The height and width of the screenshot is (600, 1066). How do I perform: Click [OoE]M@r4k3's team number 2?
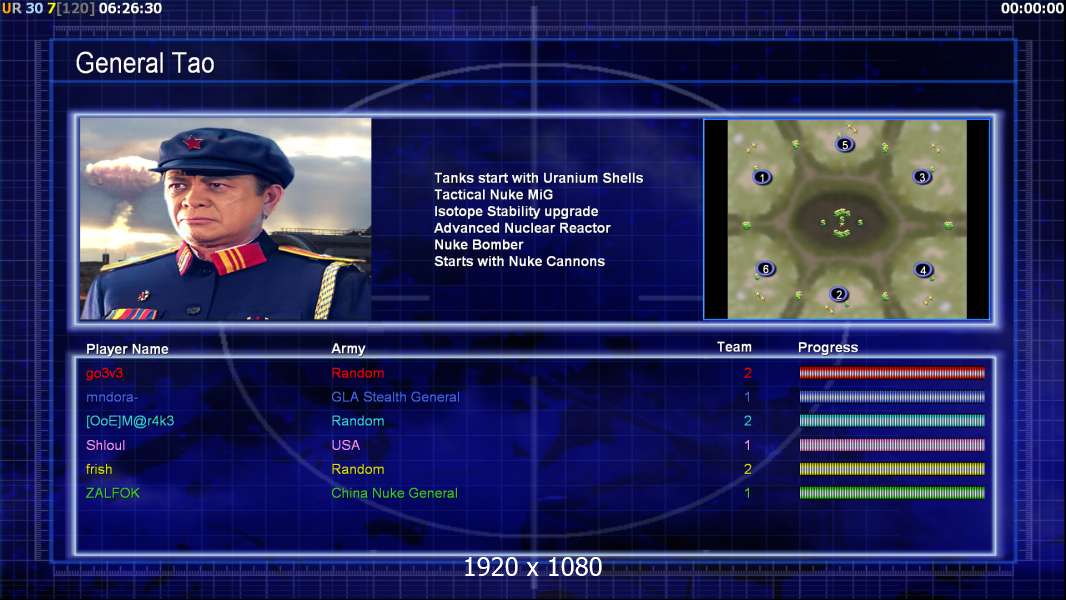tap(747, 421)
